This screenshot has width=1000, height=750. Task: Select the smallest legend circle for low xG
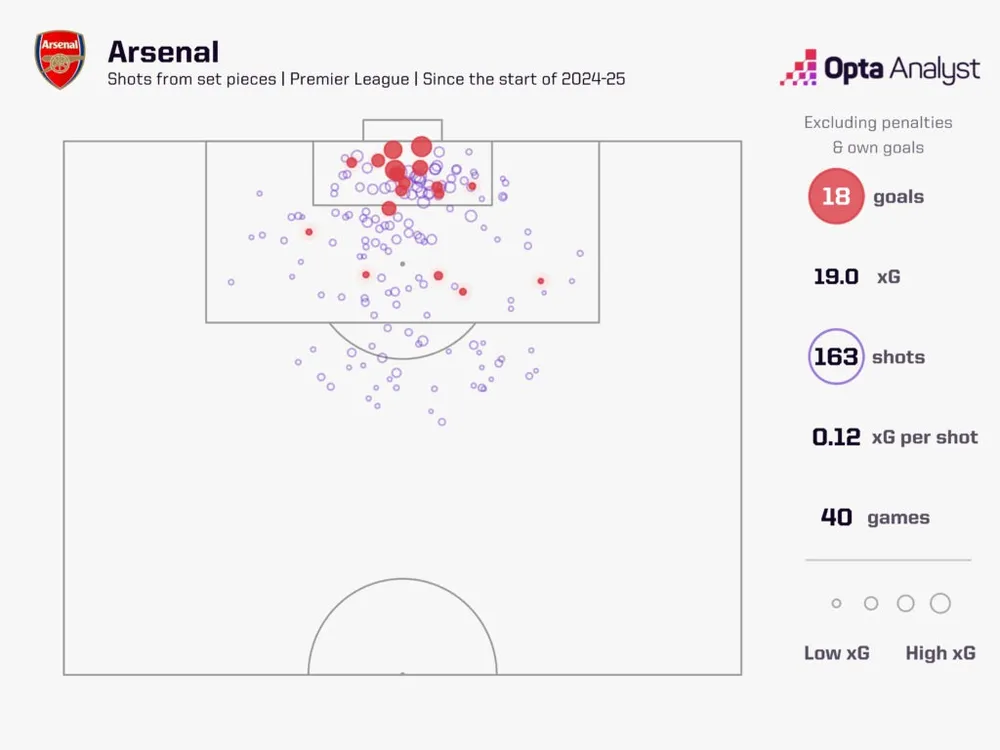(x=837, y=604)
